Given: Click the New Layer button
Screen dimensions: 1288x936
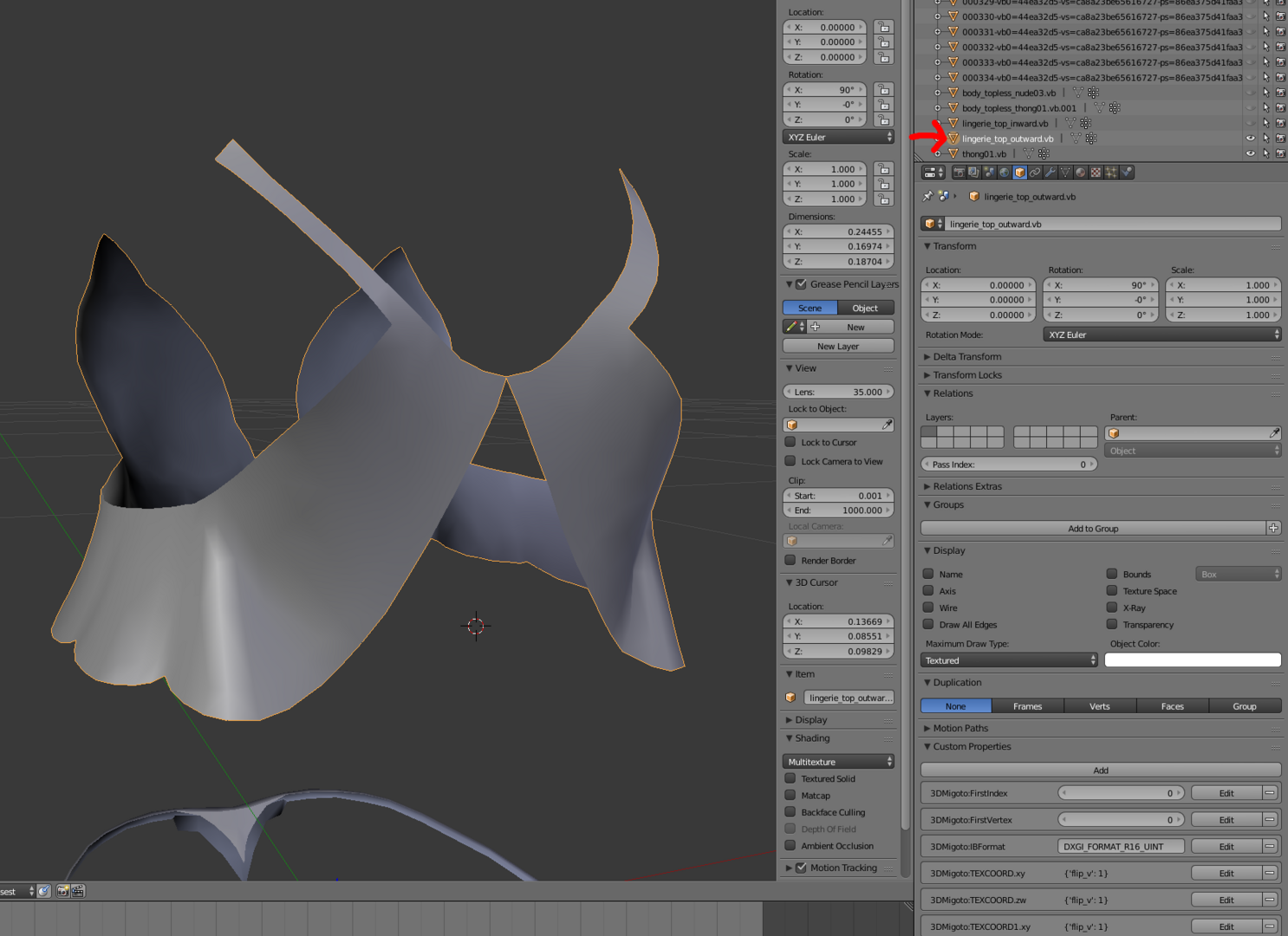Looking at the screenshot, I should click(838, 346).
